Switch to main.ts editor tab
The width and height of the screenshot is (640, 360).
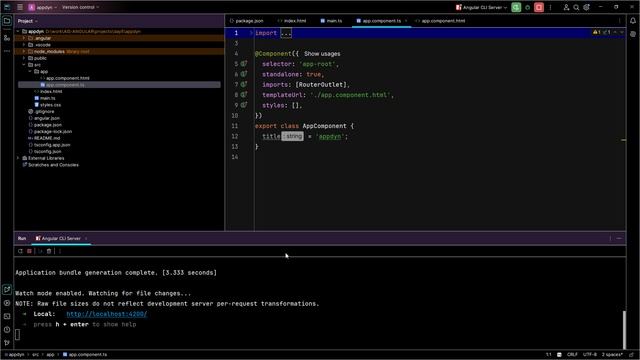(331, 21)
